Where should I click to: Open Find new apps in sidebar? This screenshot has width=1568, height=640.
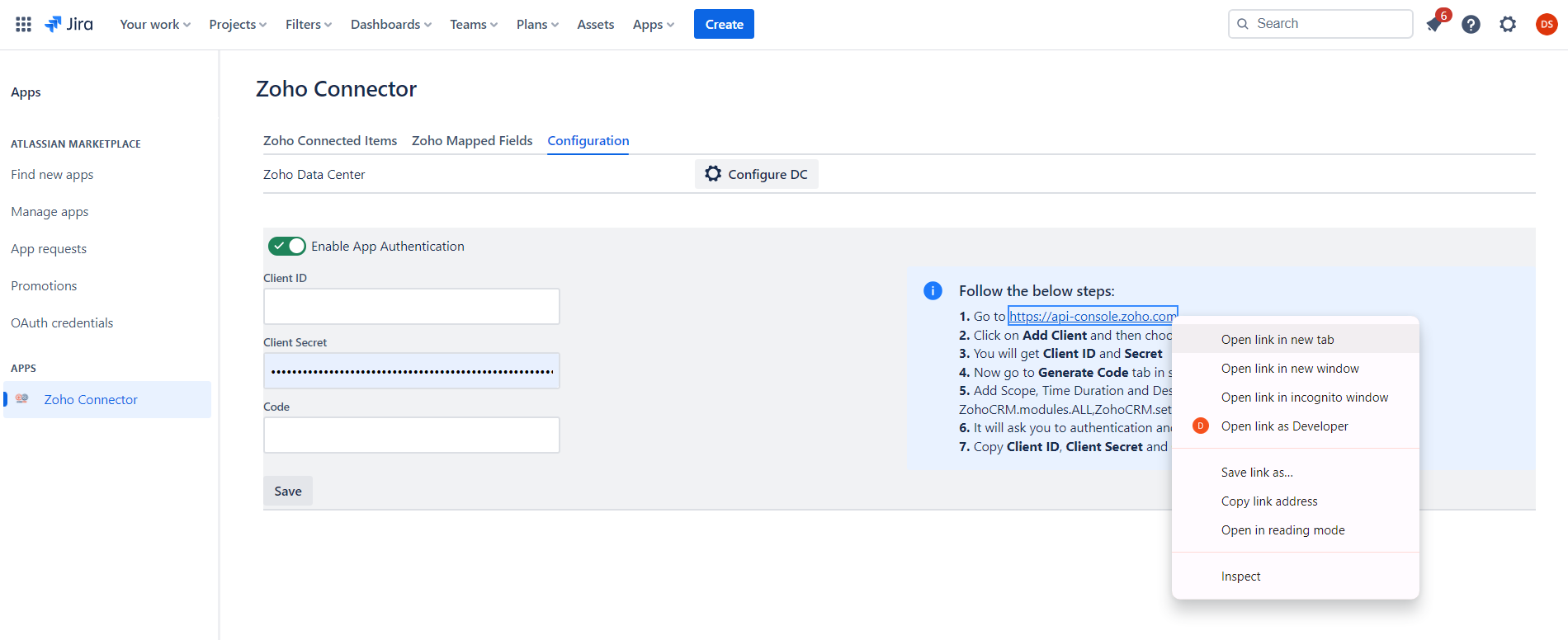click(52, 174)
